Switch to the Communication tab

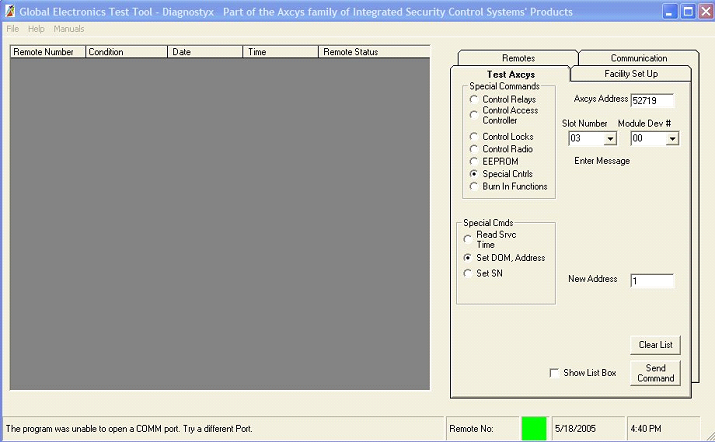coord(639,58)
